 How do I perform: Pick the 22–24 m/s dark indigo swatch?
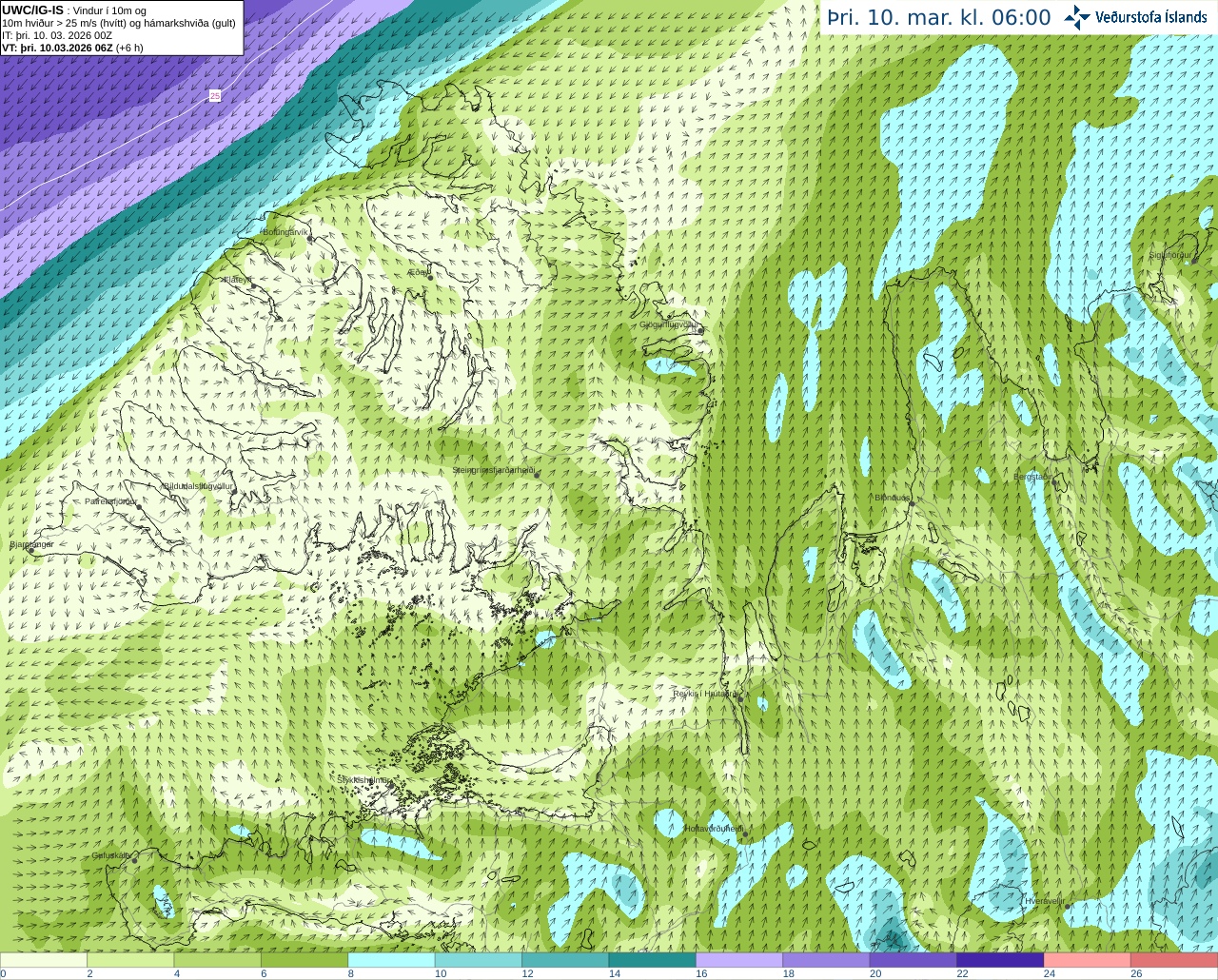(1001, 960)
